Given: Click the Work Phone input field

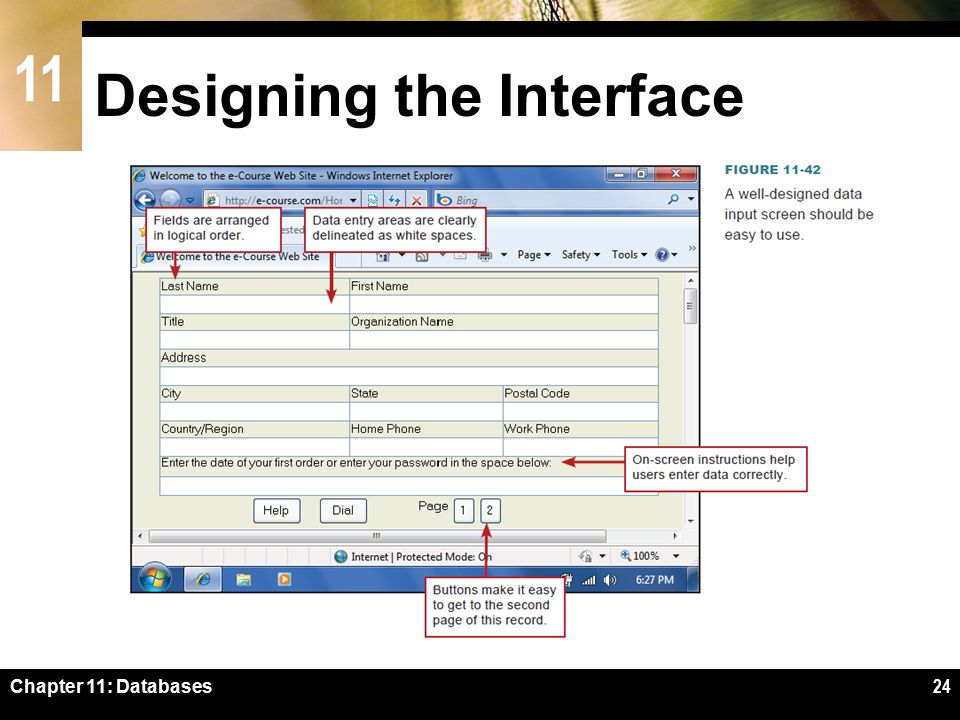Looking at the screenshot, I should tap(580, 446).
